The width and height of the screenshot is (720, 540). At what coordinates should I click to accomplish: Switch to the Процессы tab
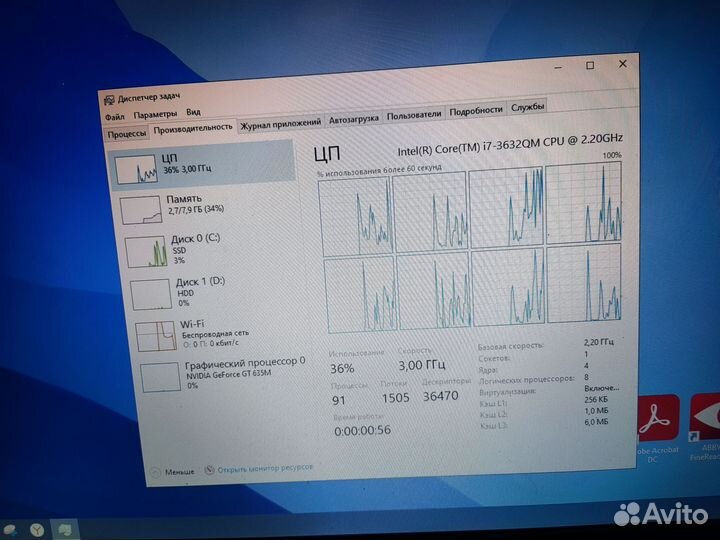[127, 134]
